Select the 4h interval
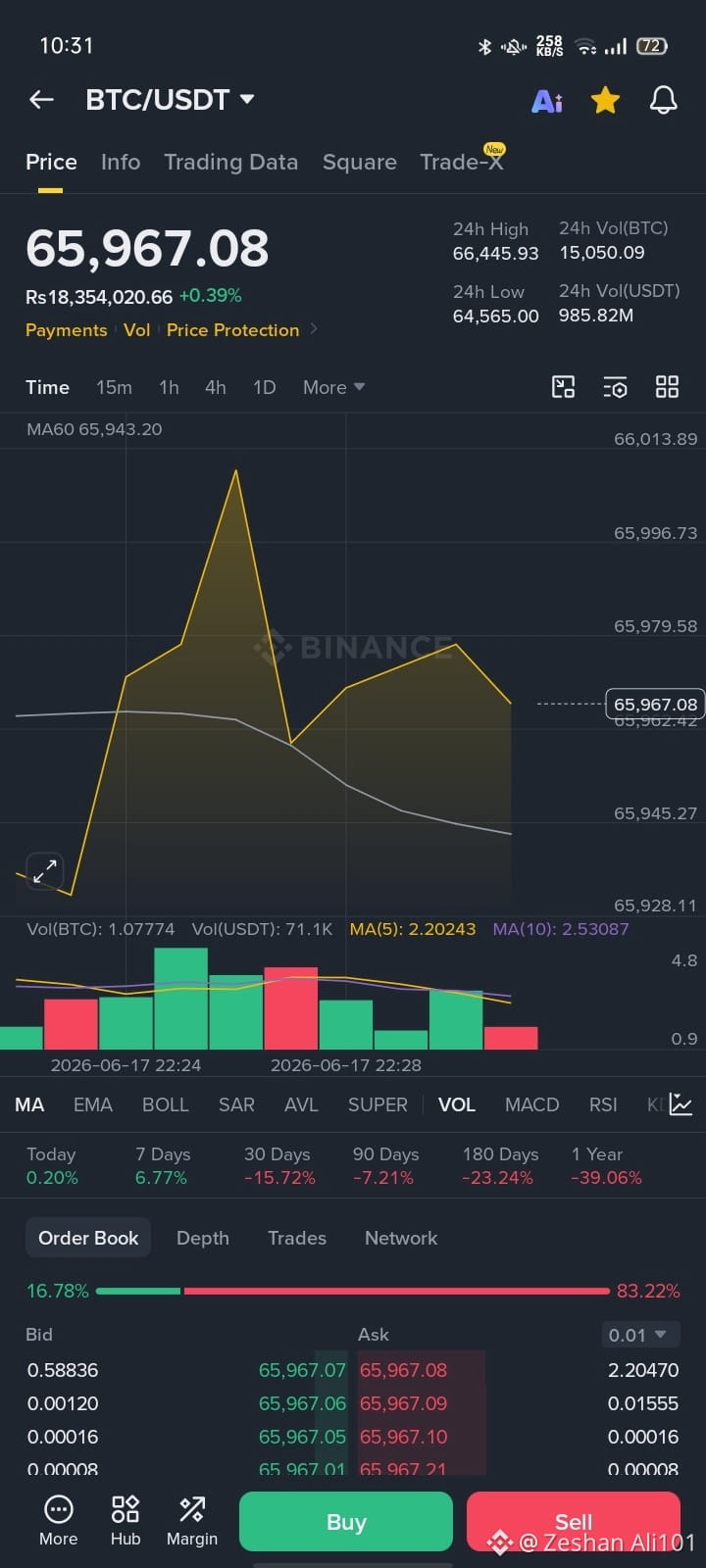706x1568 pixels. (216, 387)
